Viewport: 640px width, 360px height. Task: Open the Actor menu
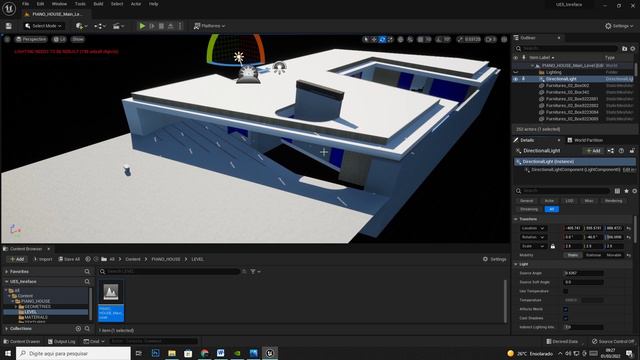pos(136,4)
